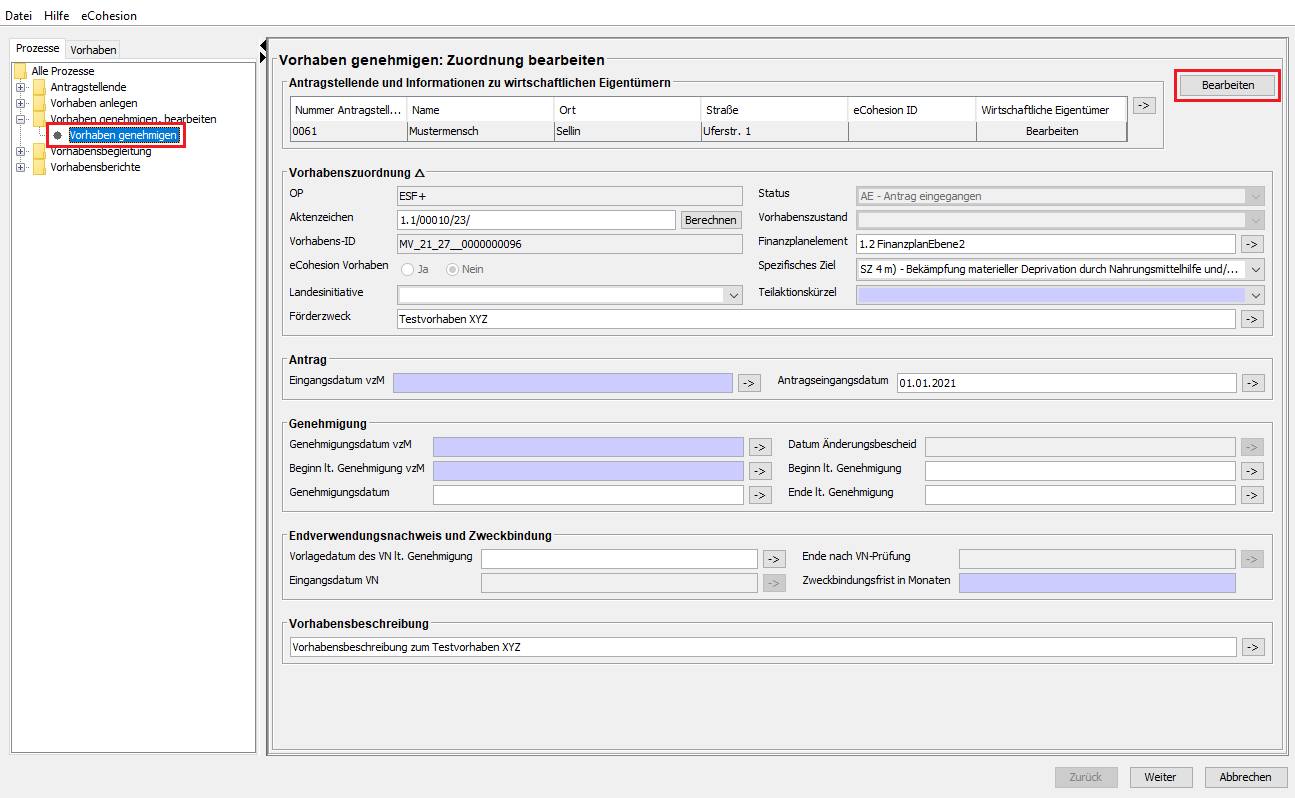Switch to the Vorhaben tab
The image size is (1295, 798).
(x=93, y=49)
